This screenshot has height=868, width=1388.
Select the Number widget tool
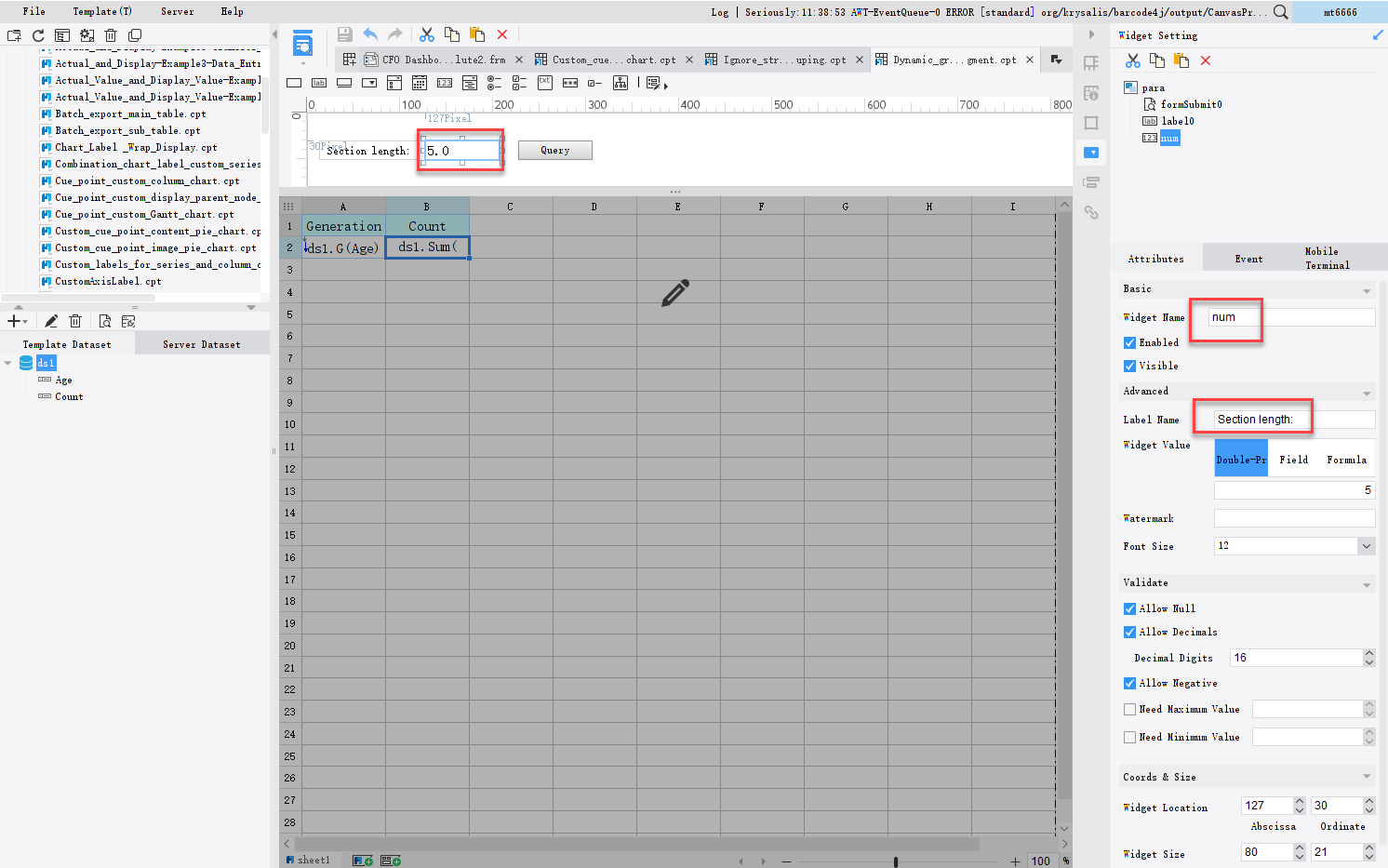444,82
